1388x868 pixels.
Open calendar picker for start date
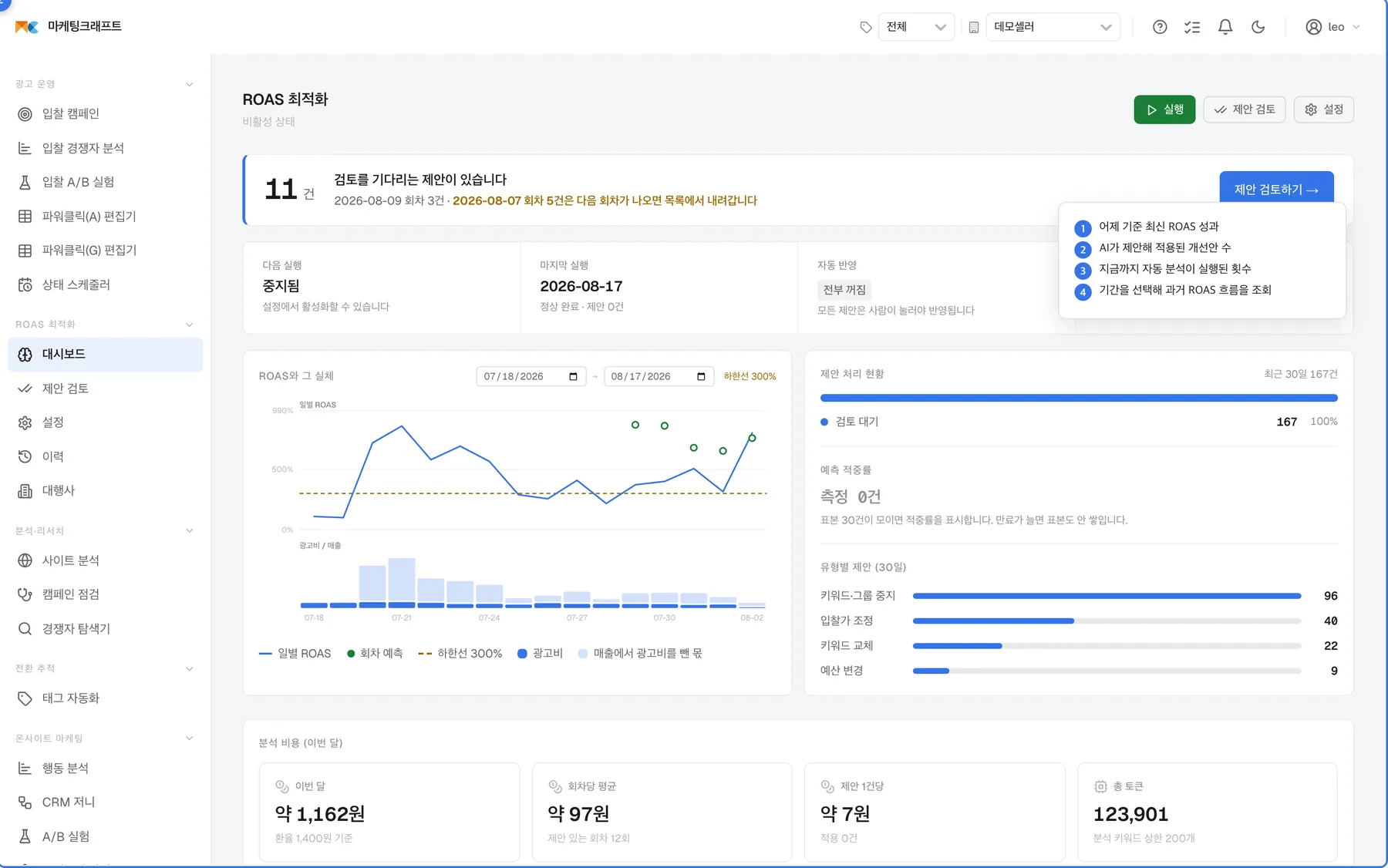click(573, 376)
